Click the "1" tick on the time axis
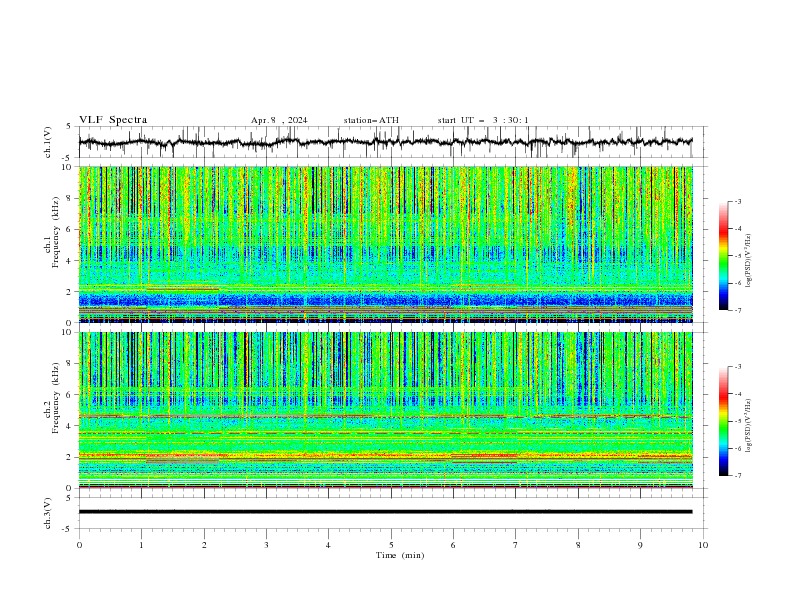792x612 pixels. pos(141,545)
